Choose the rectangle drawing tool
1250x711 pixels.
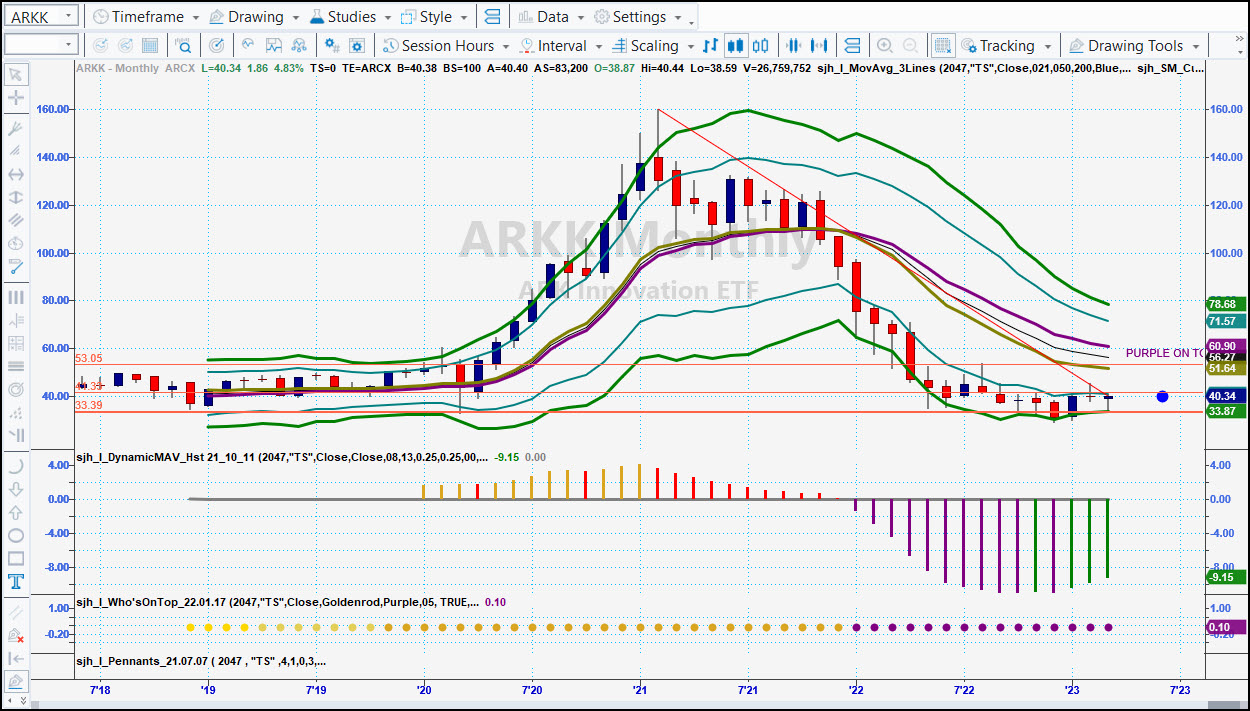tap(16, 559)
